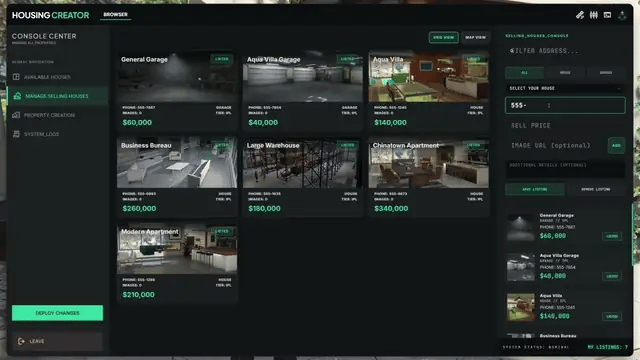The image size is (640, 360).
Task: Click the Available Houses sidebar icon
Action: [16, 77]
